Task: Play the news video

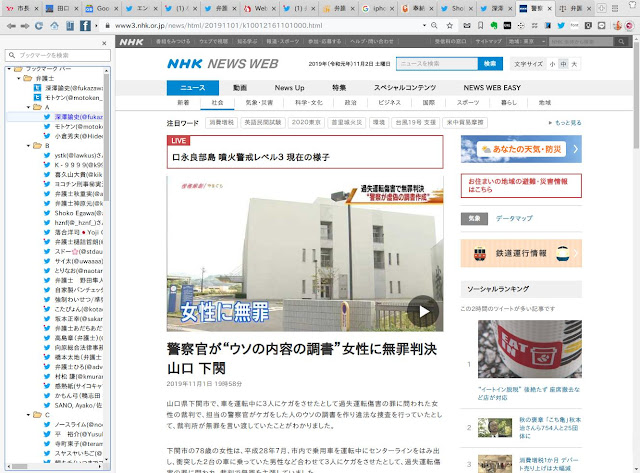Action: (x=423, y=311)
